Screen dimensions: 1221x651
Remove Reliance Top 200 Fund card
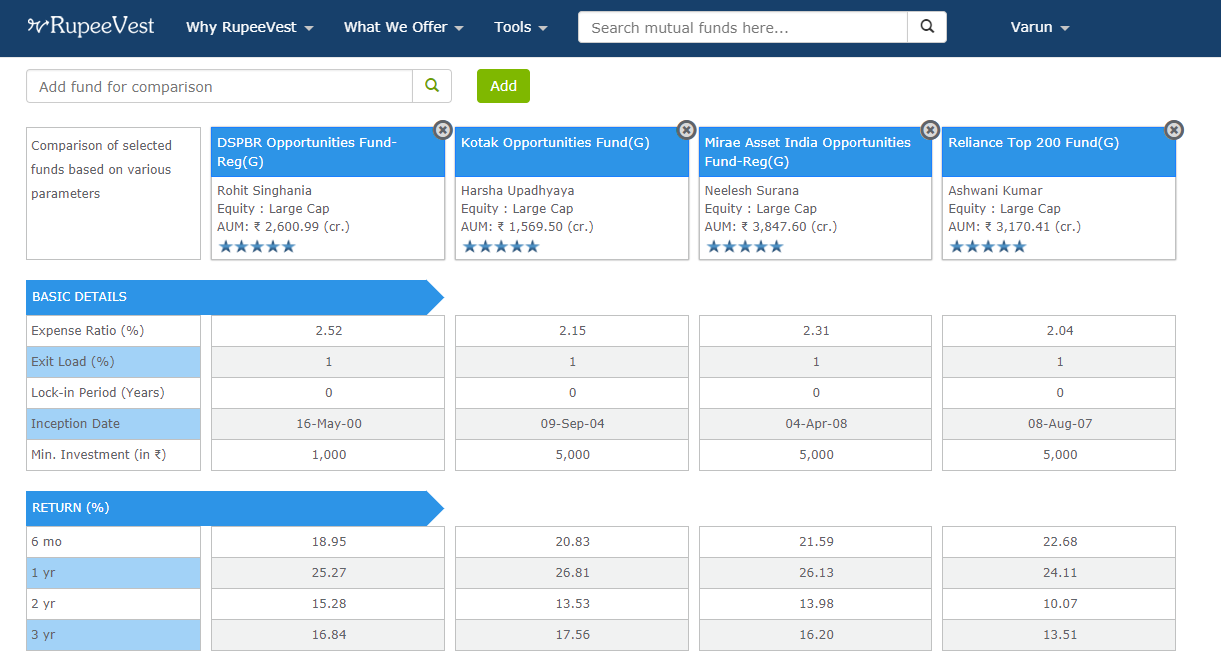(1174, 130)
